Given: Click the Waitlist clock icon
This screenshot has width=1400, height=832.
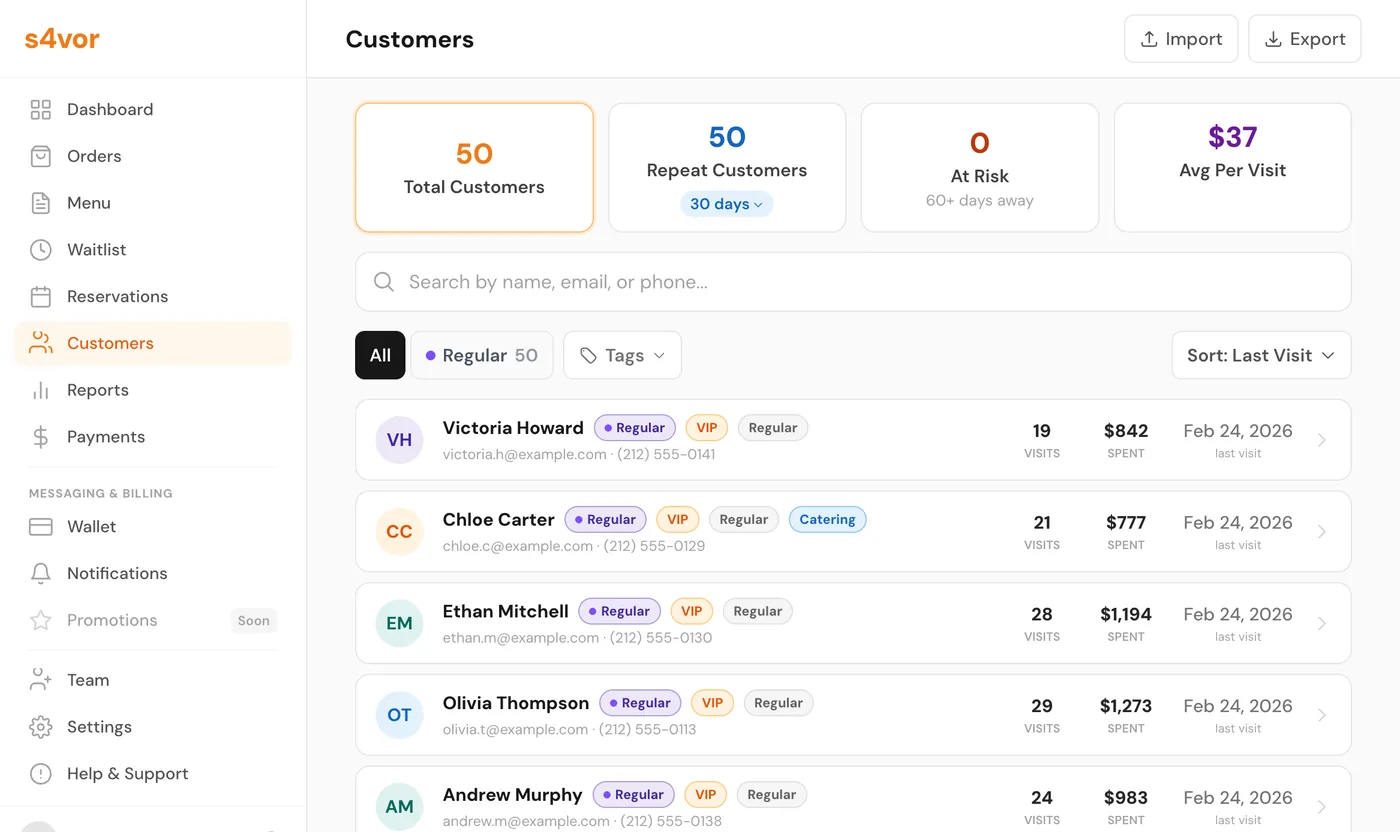Looking at the screenshot, I should point(40,249).
